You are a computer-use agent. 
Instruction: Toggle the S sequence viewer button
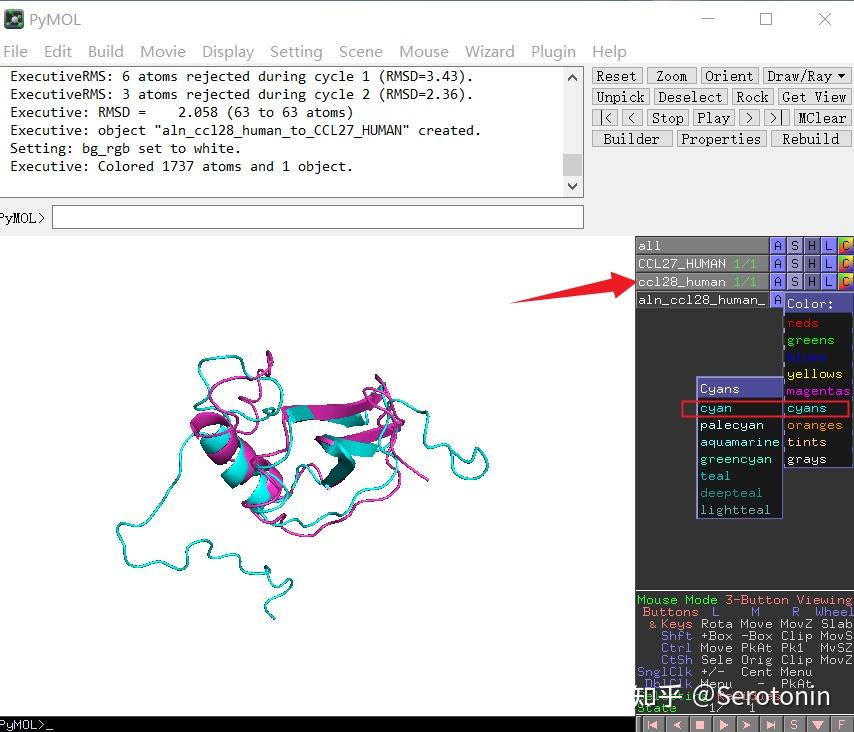coord(794,724)
